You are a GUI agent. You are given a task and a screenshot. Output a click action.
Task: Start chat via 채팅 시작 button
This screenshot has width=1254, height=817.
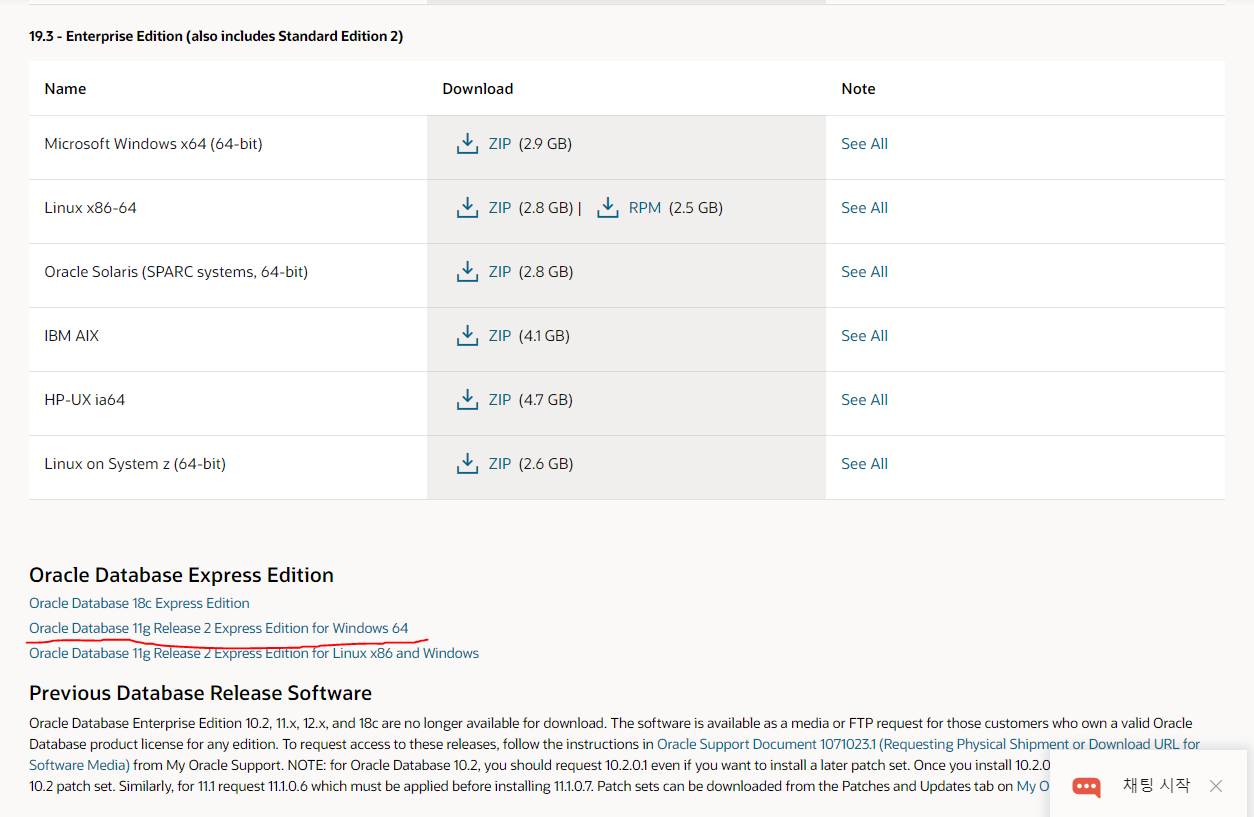point(1156,786)
